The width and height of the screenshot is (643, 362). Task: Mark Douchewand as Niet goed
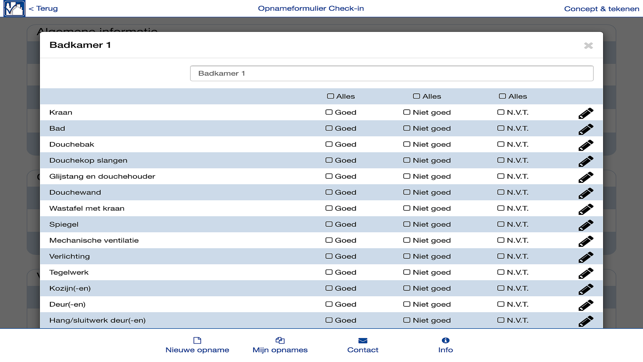pos(406,192)
